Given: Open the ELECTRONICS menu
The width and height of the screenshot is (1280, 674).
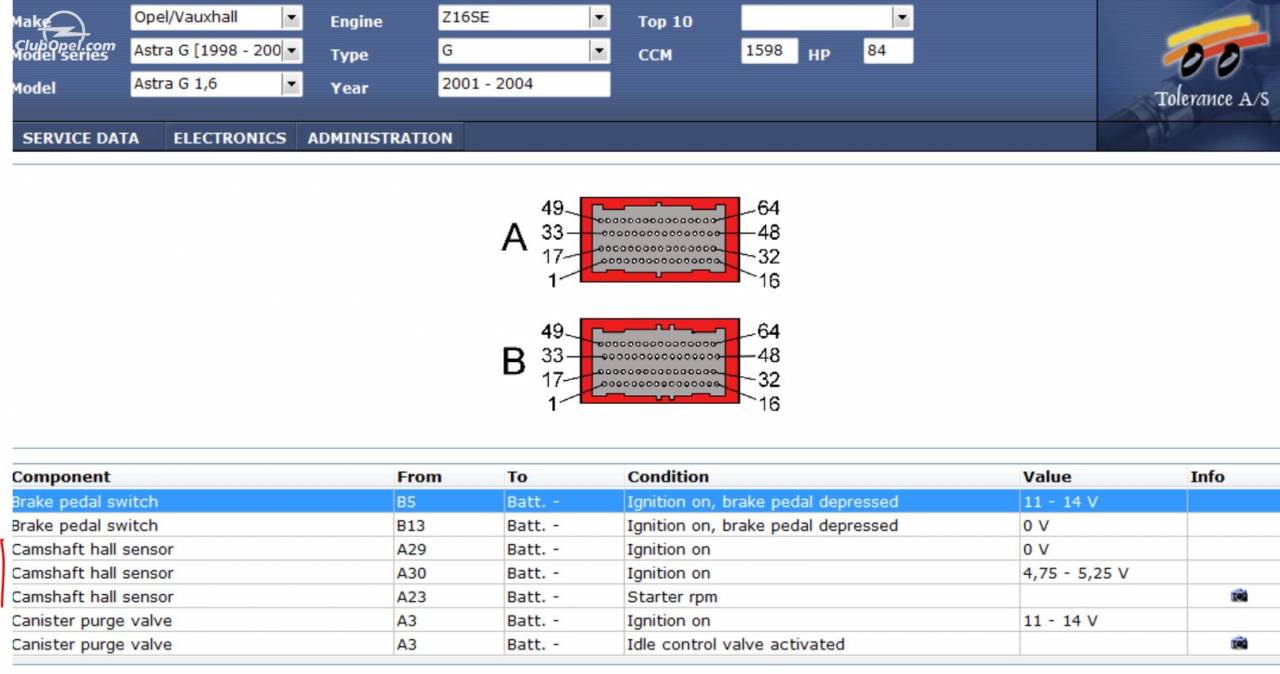Looking at the screenshot, I should pos(230,138).
